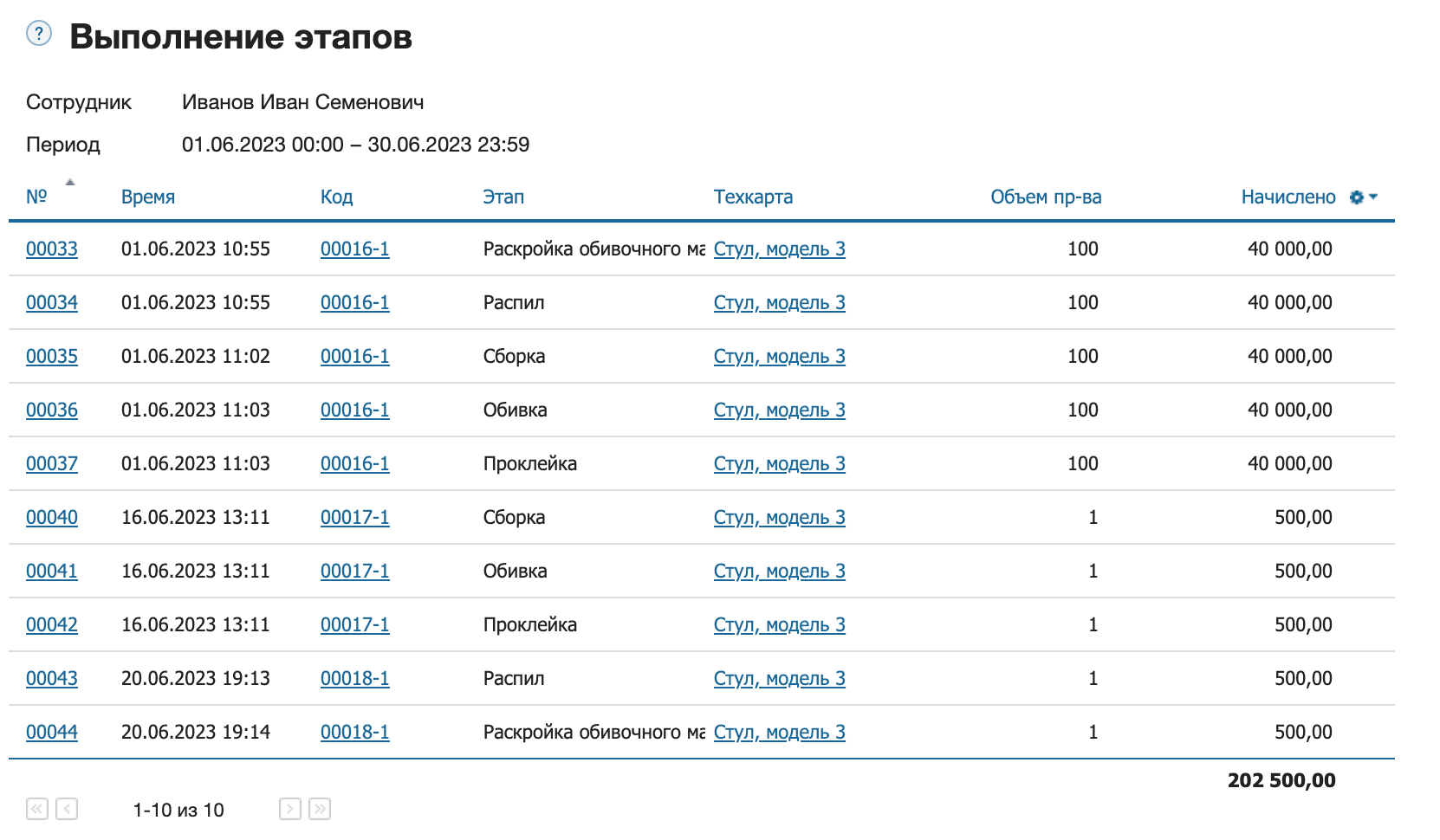Sort by Техкарта column header

click(x=753, y=197)
